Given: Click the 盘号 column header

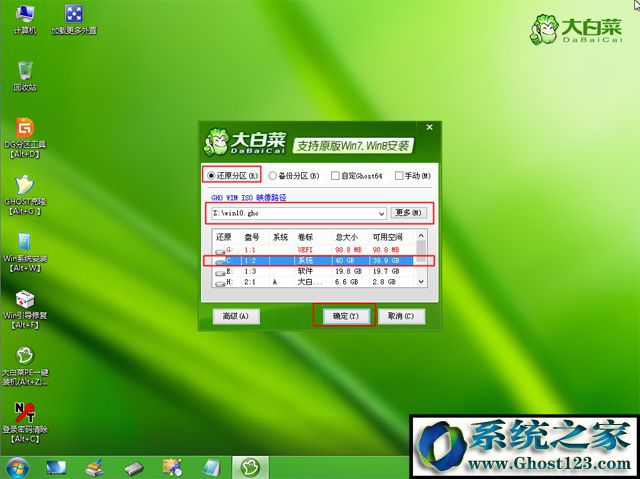Looking at the screenshot, I should (252, 237).
